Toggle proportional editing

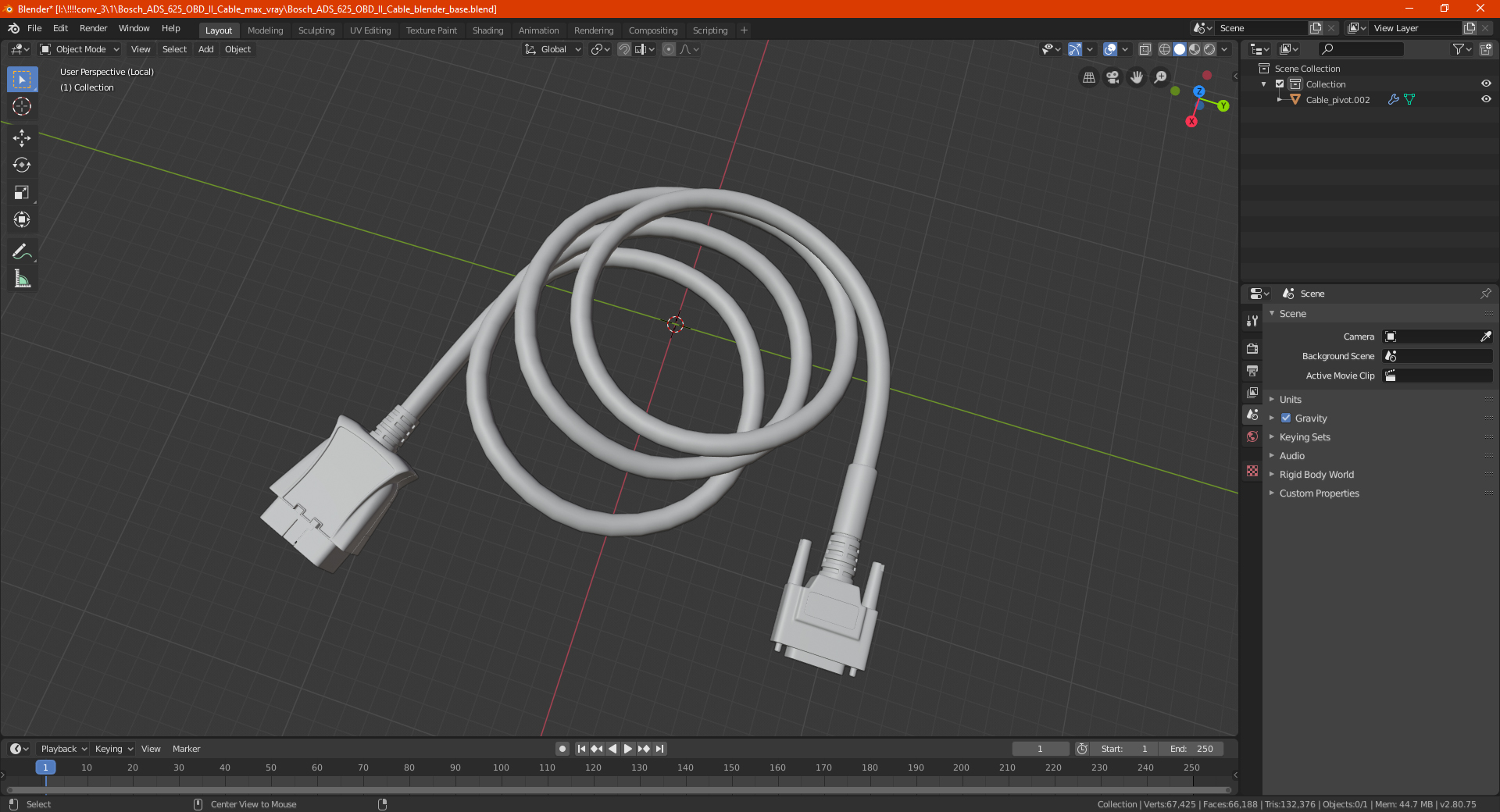pyautogui.click(x=669, y=49)
